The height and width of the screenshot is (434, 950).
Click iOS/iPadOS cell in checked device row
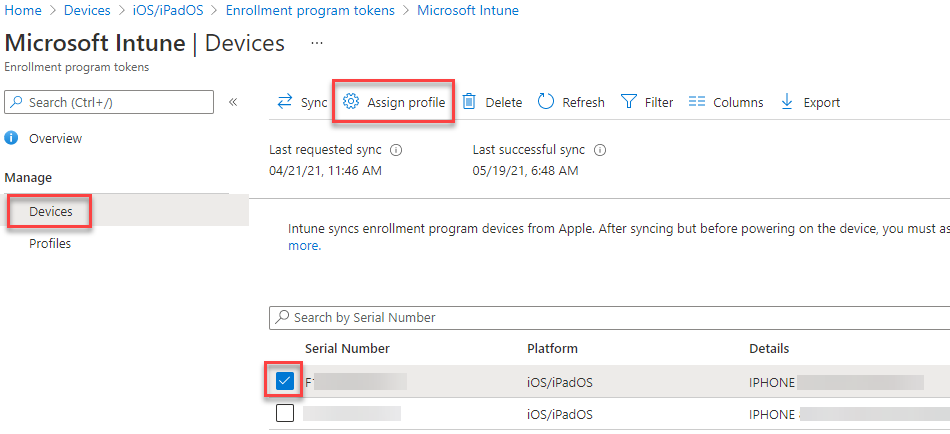click(x=560, y=382)
